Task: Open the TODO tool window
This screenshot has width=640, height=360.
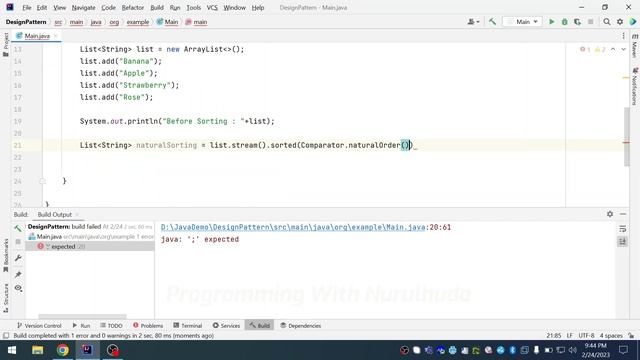Action: 111,325
